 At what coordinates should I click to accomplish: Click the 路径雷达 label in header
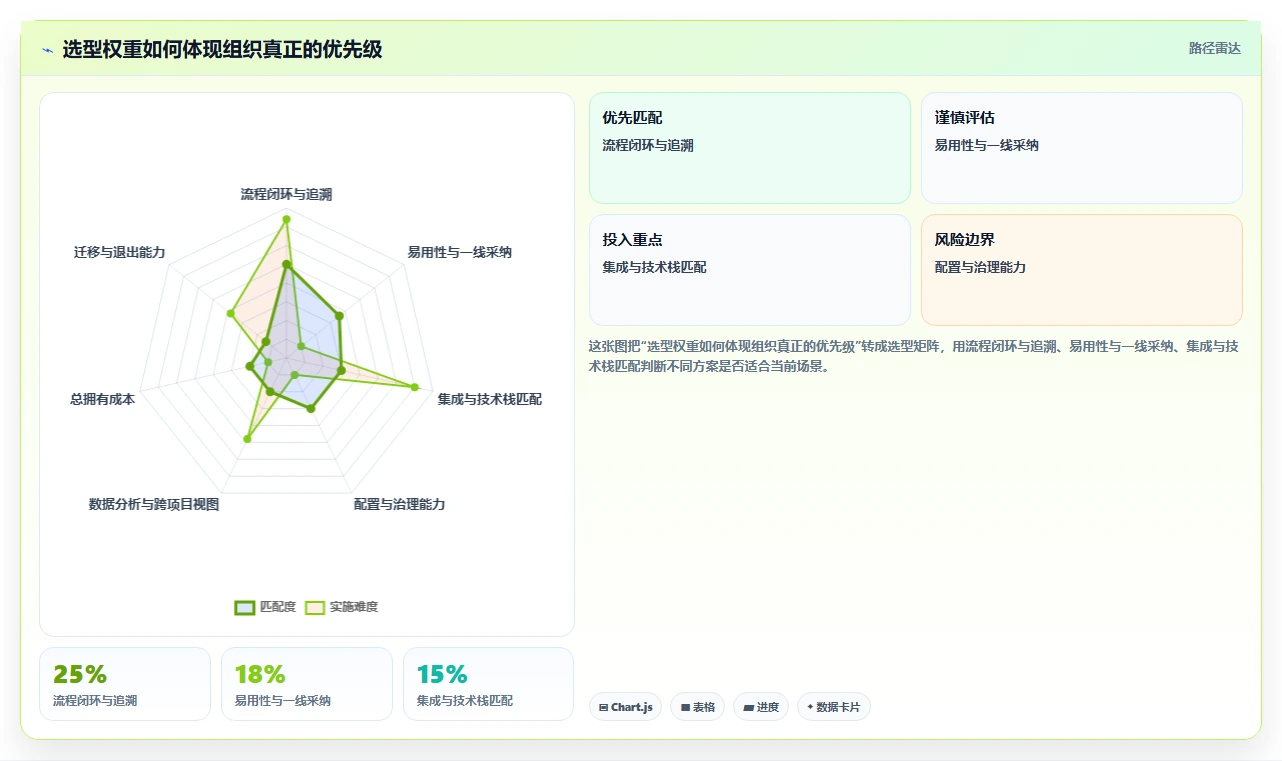click(x=1214, y=48)
